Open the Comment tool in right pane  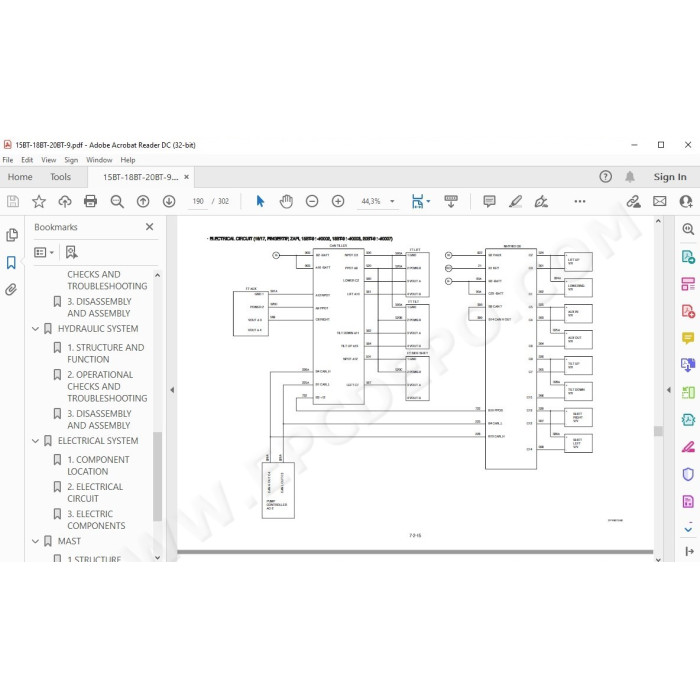coord(688,338)
